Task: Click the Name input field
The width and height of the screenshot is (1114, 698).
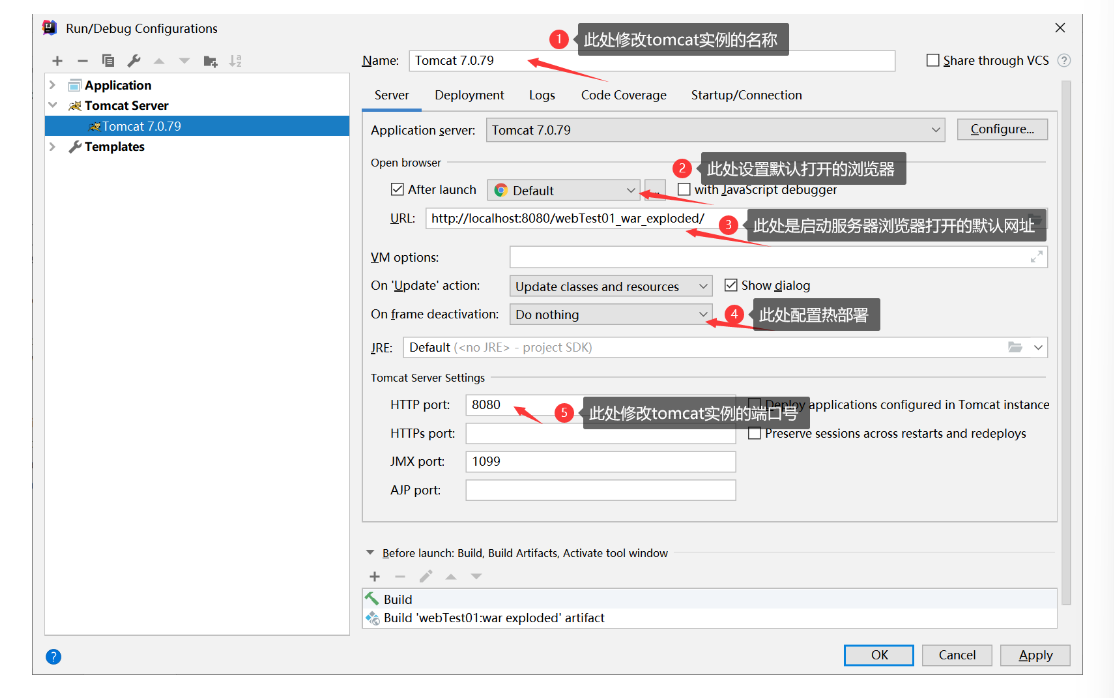Action: point(651,60)
